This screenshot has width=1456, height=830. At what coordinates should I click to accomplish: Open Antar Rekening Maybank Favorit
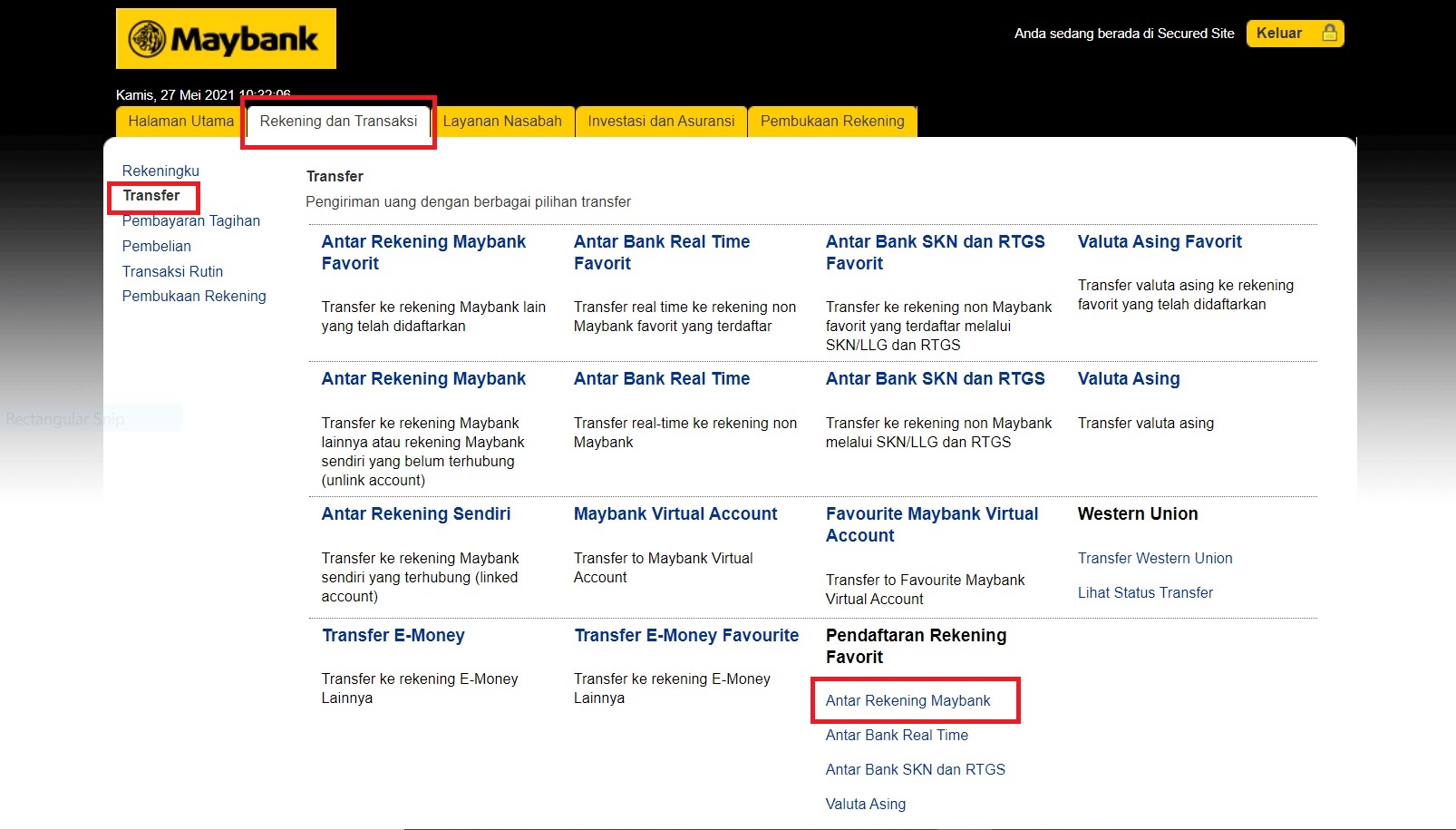point(422,252)
